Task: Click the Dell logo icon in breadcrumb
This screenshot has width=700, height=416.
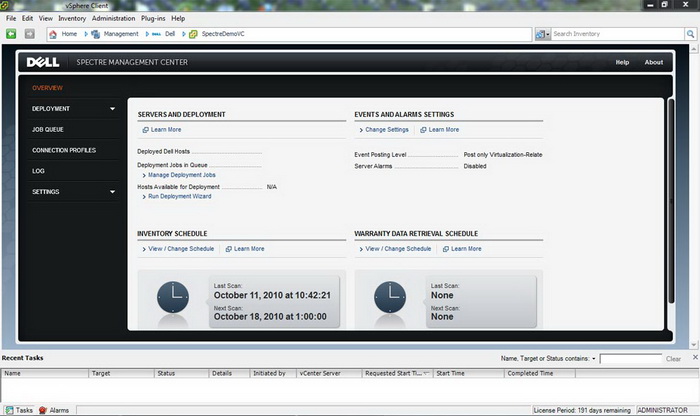Action: (157, 34)
